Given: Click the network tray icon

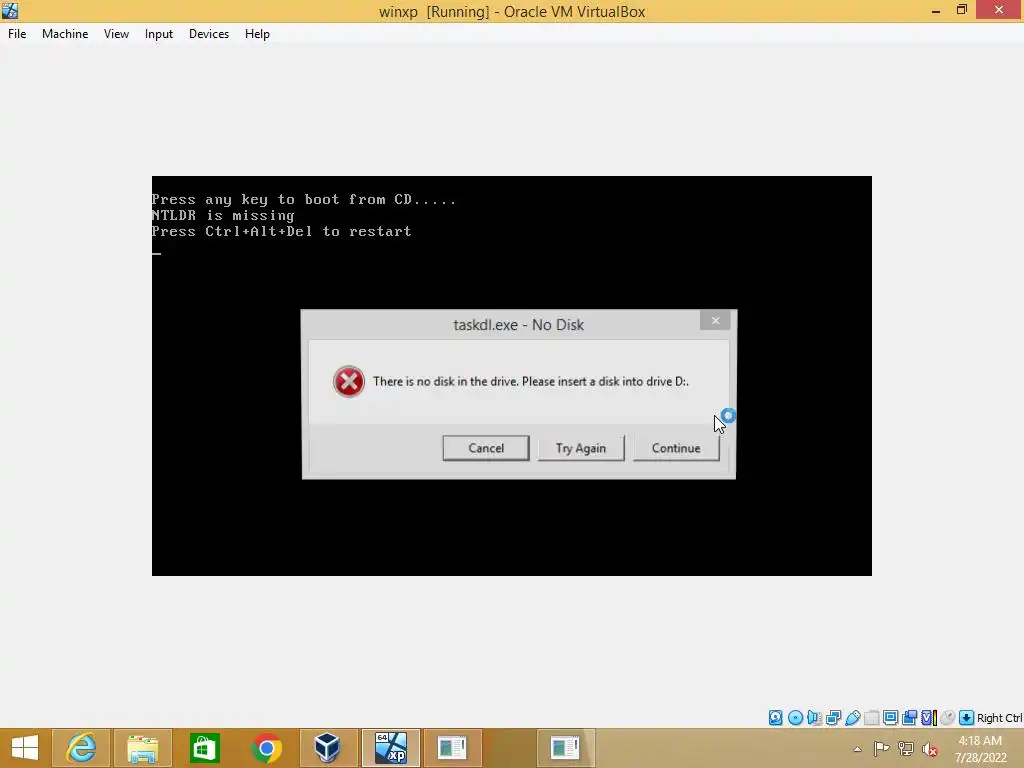Looking at the screenshot, I should [906, 749].
